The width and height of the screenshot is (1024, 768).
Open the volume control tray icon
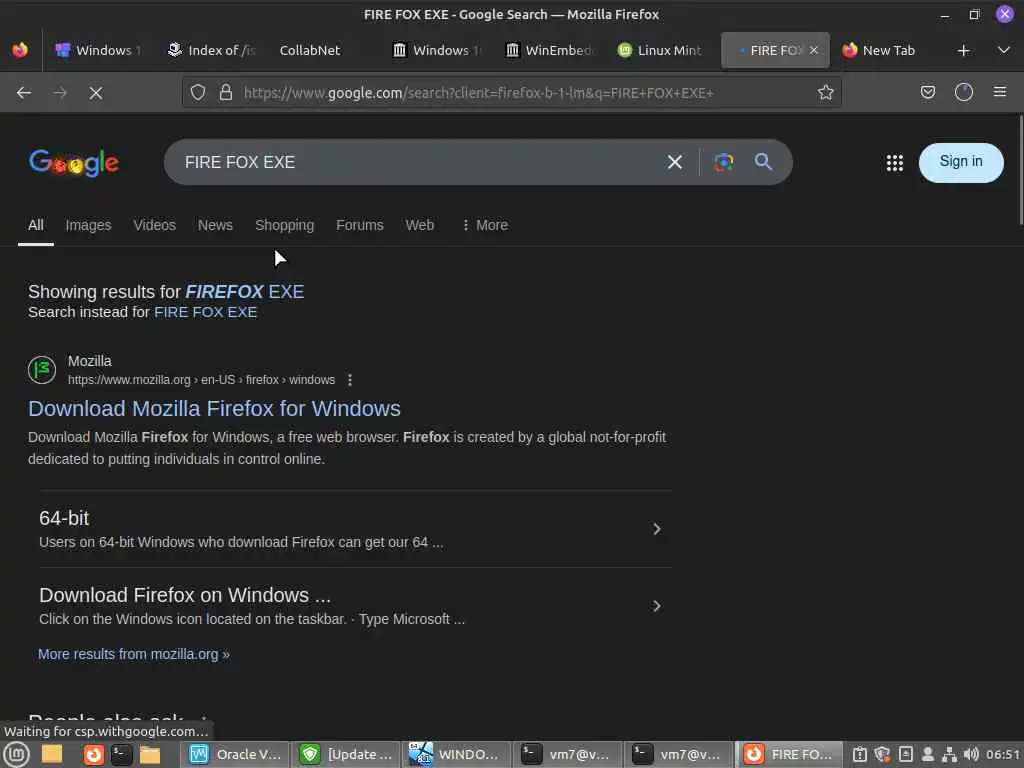(x=971, y=755)
